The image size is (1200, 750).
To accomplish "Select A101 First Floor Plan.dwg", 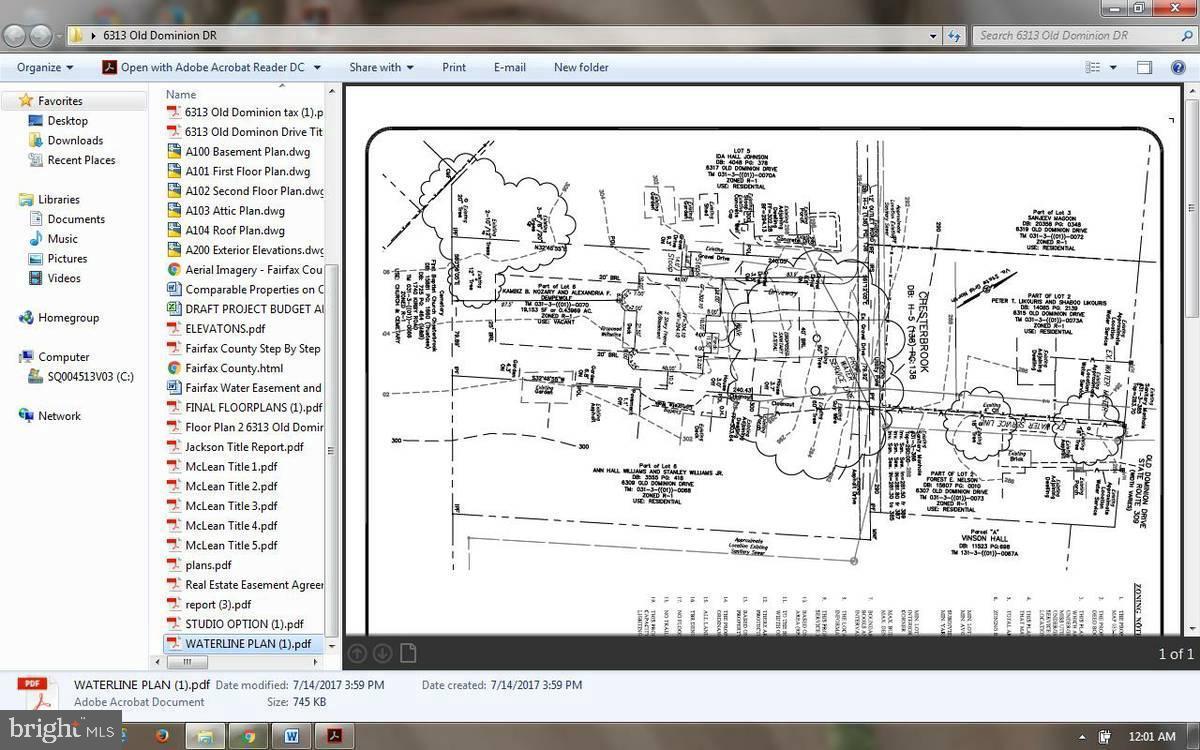I will (239, 171).
